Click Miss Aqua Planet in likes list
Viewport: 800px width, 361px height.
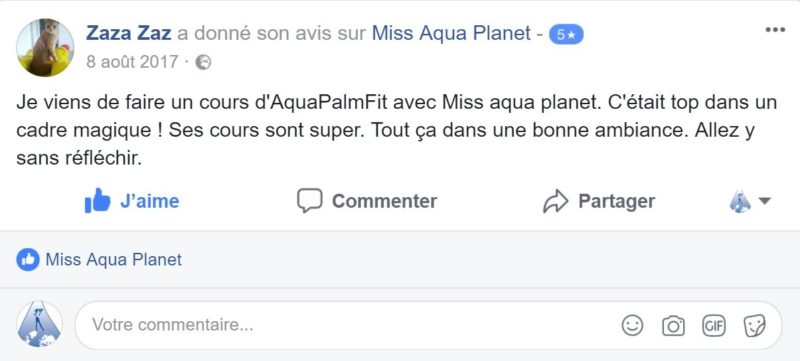[x=114, y=260]
